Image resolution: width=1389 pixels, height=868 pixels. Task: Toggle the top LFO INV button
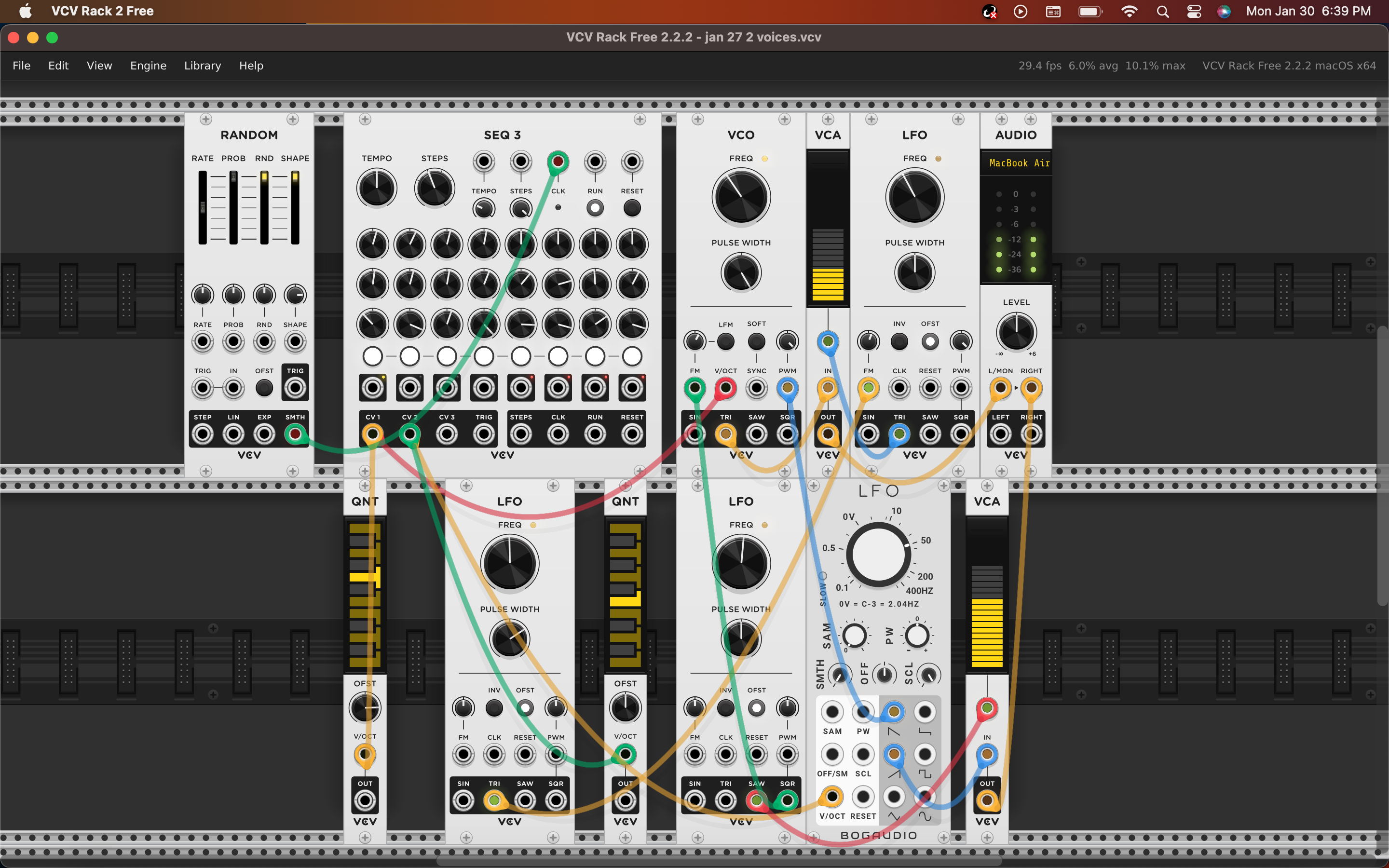pos(899,341)
